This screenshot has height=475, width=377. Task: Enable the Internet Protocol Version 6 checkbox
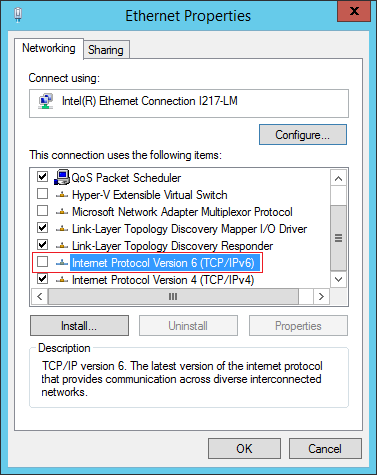[42, 262]
